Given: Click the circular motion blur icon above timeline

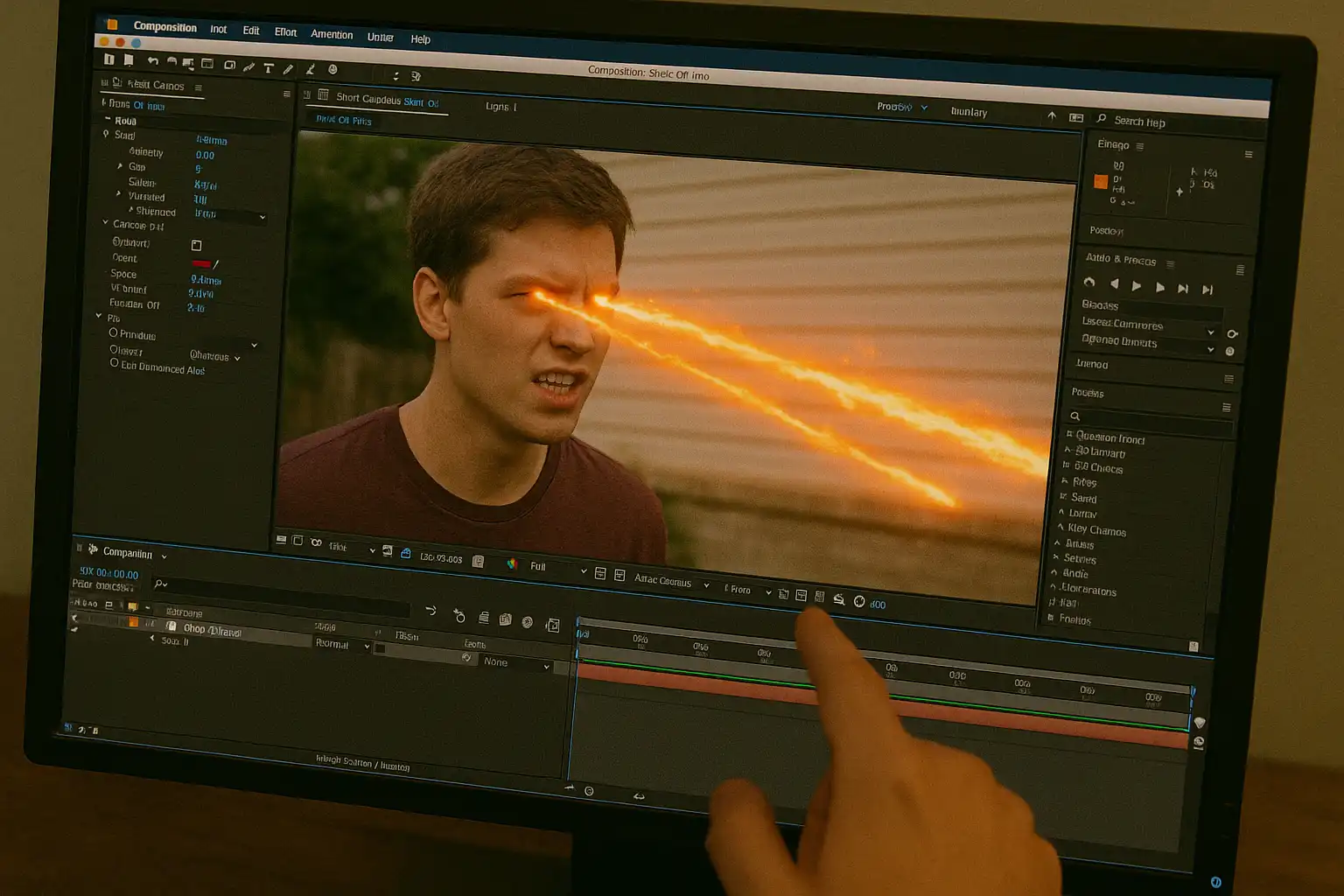Looking at the screenshot, I should pyautogui.click(x=527, y=622).
